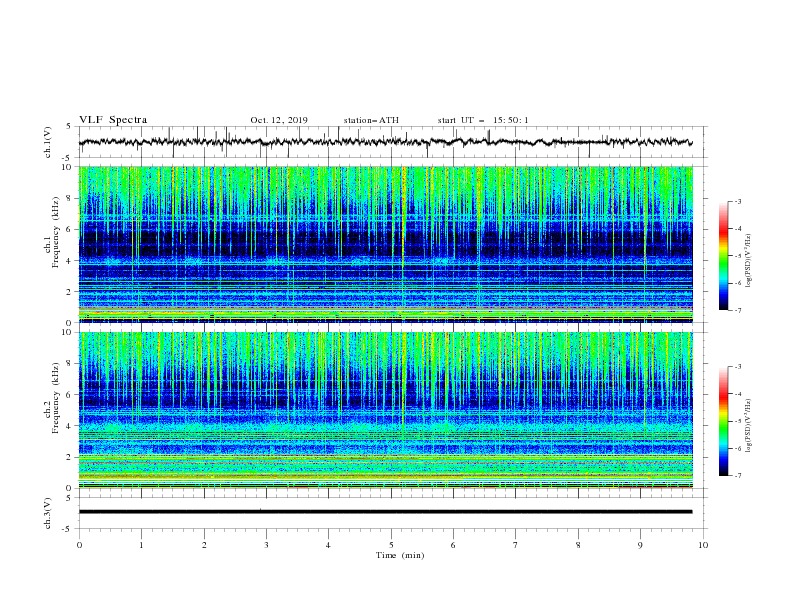Screen dimensions: 792x612
Task: Click the "VLF Spectra" title text
Action: point(113,120)
